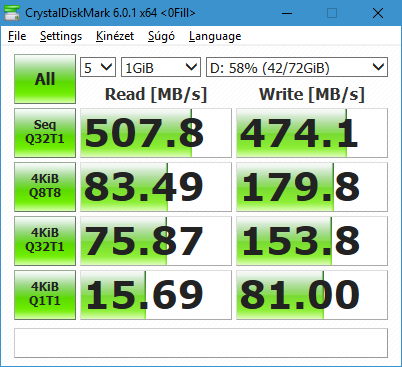Maximize the CrystalDiskMark window

[x=332, y=13]
